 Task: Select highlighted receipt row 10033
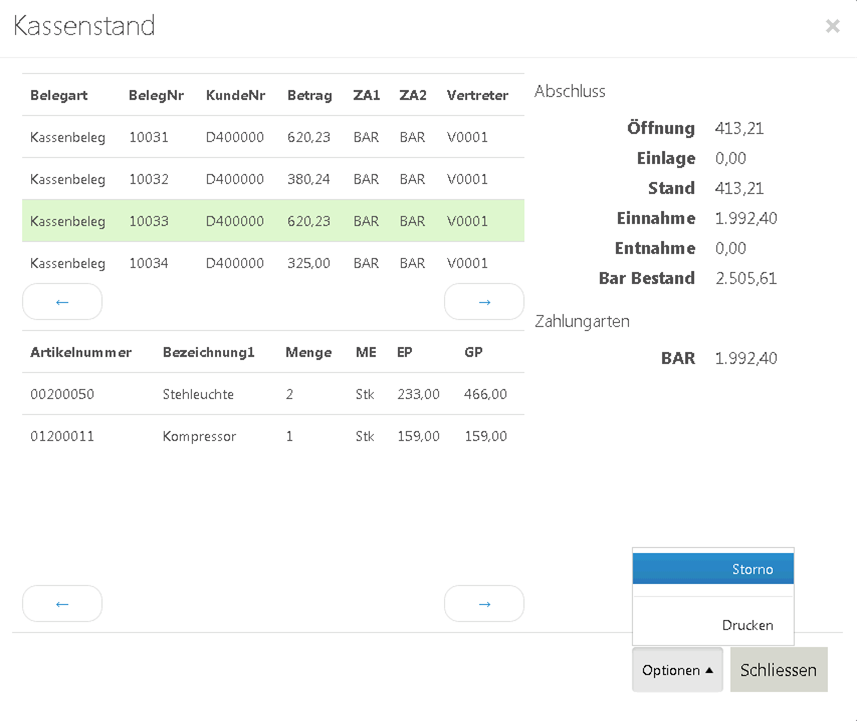click(272, 221)
